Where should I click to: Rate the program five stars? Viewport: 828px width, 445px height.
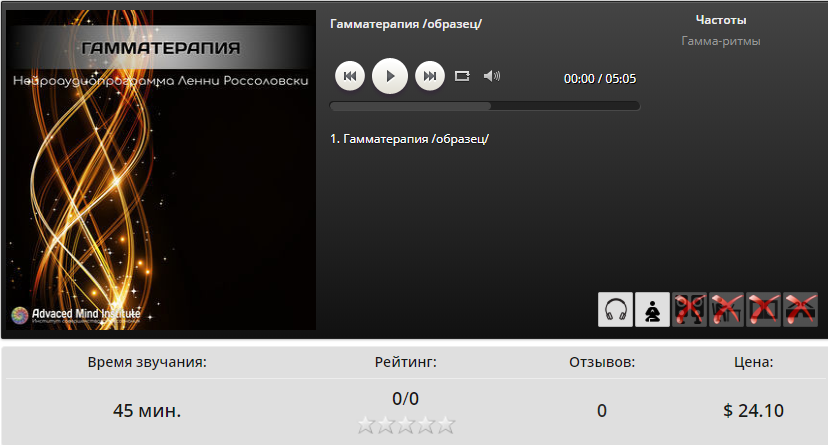click(446, 424)
